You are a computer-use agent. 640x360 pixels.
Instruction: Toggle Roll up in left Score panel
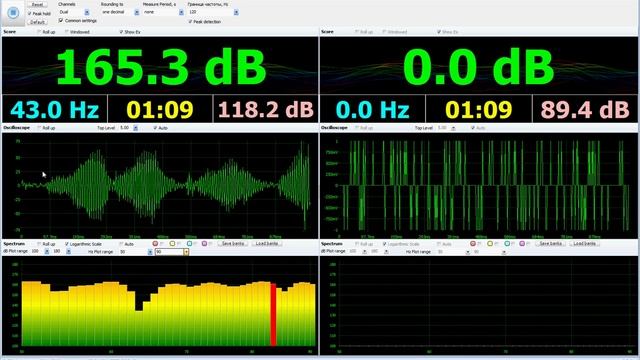click(39, 32)
